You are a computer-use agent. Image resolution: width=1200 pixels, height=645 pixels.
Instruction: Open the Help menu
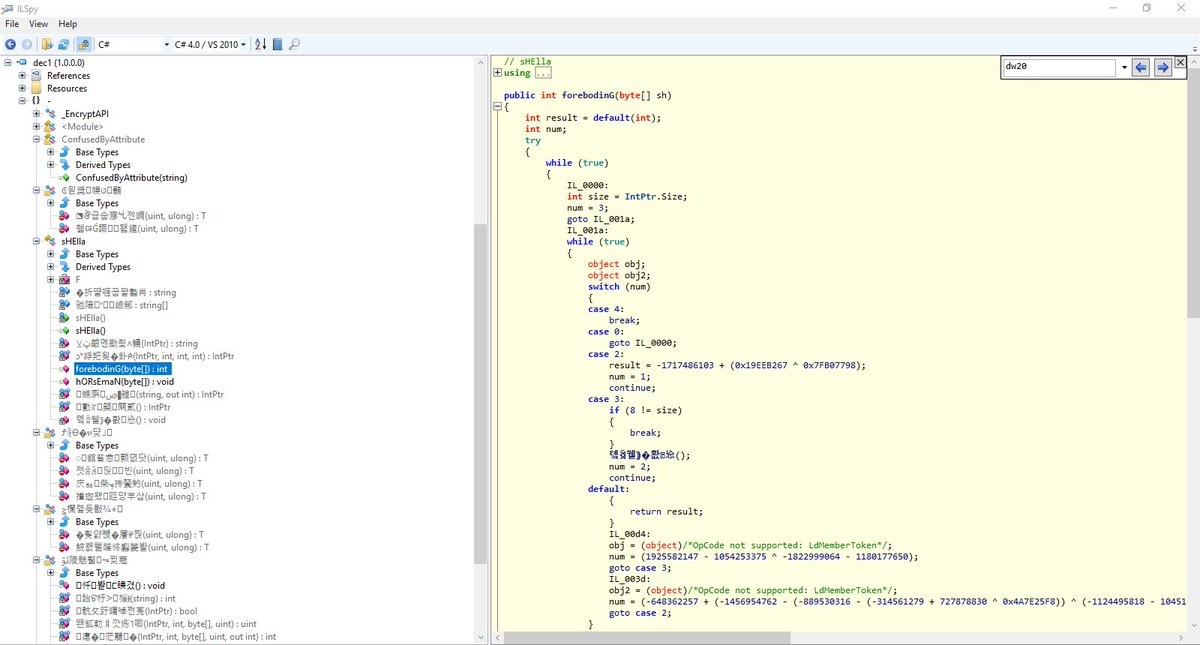click(67, 24)
